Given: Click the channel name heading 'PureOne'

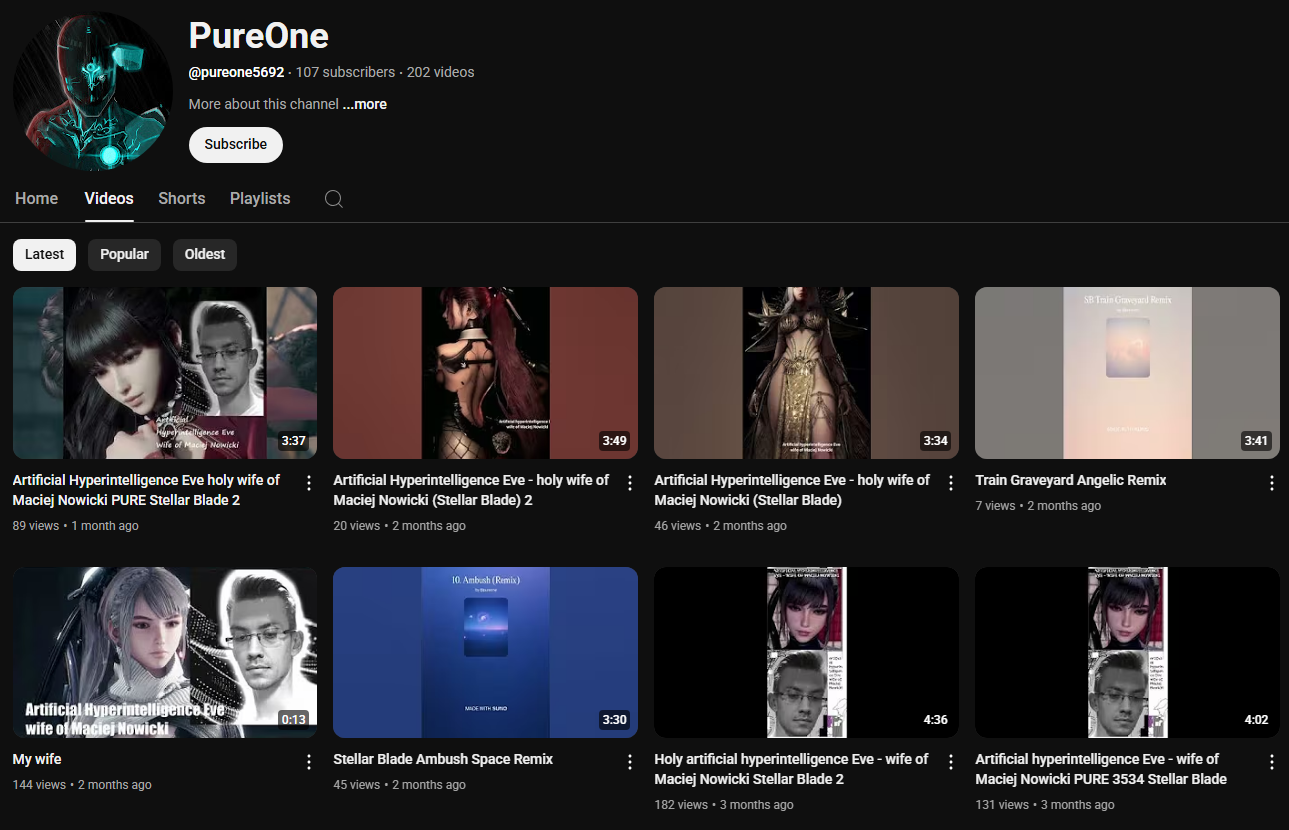Looking at the screenshot, I should pyautogui.click(x=259, y=36).
